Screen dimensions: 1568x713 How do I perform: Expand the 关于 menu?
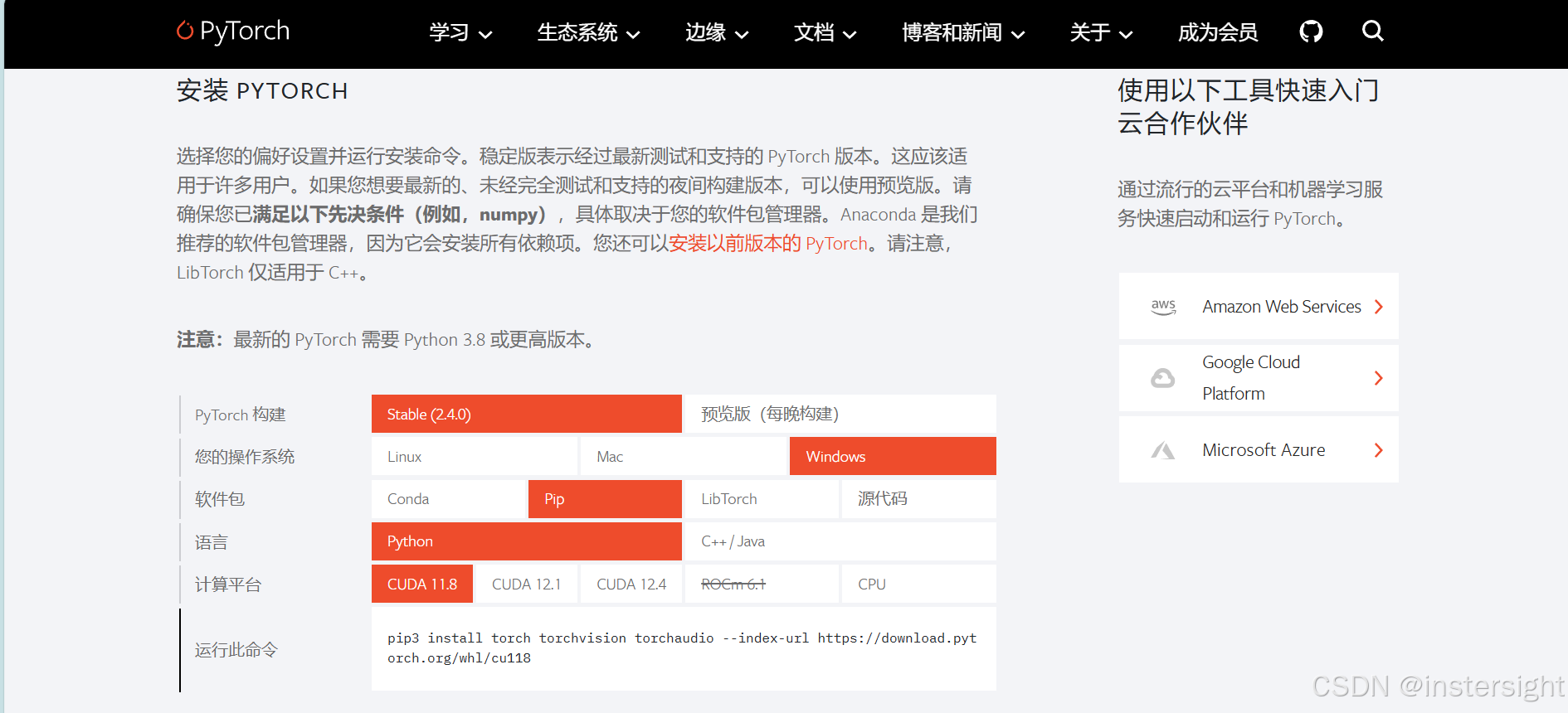(1101, 32)
